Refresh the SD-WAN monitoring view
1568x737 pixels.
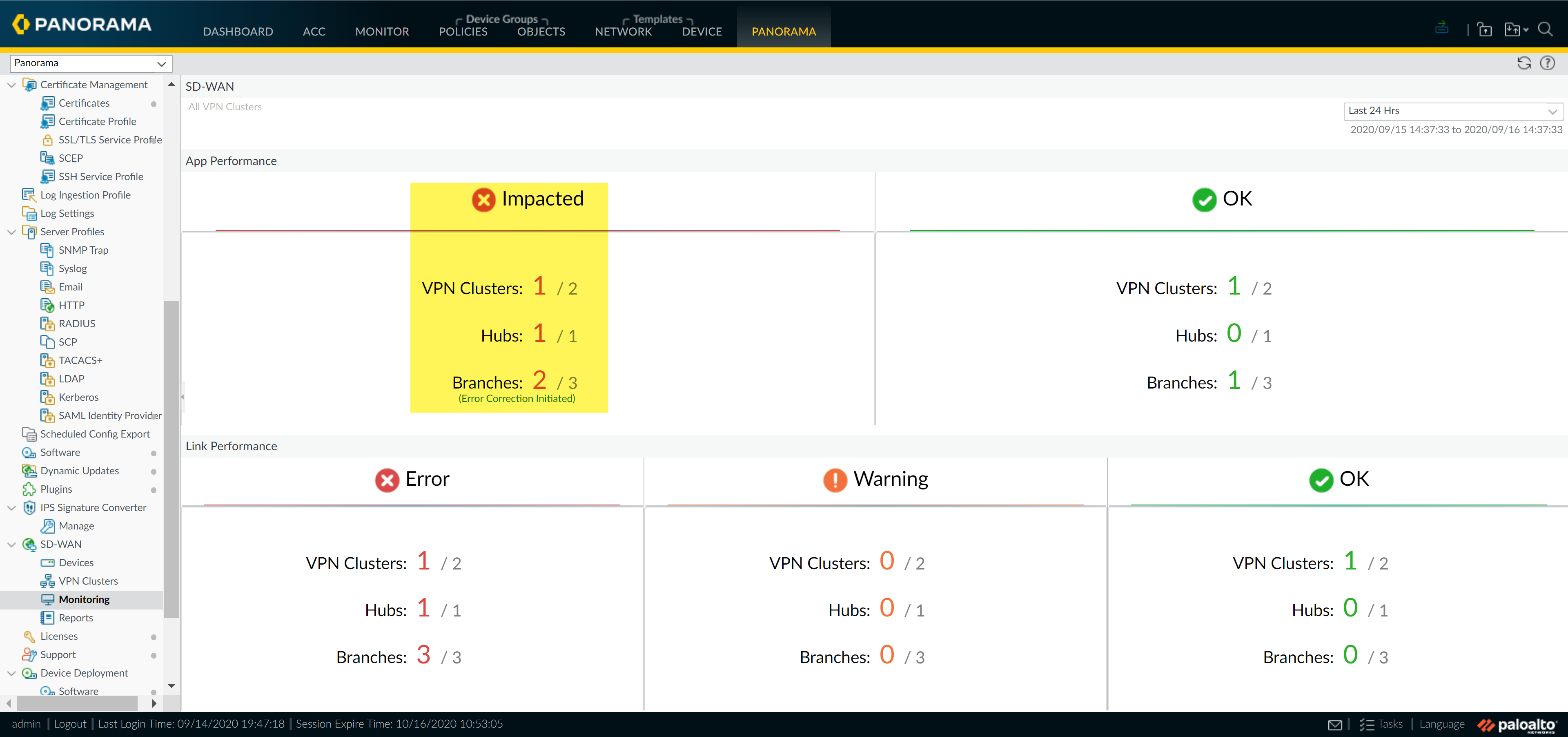1523,63
